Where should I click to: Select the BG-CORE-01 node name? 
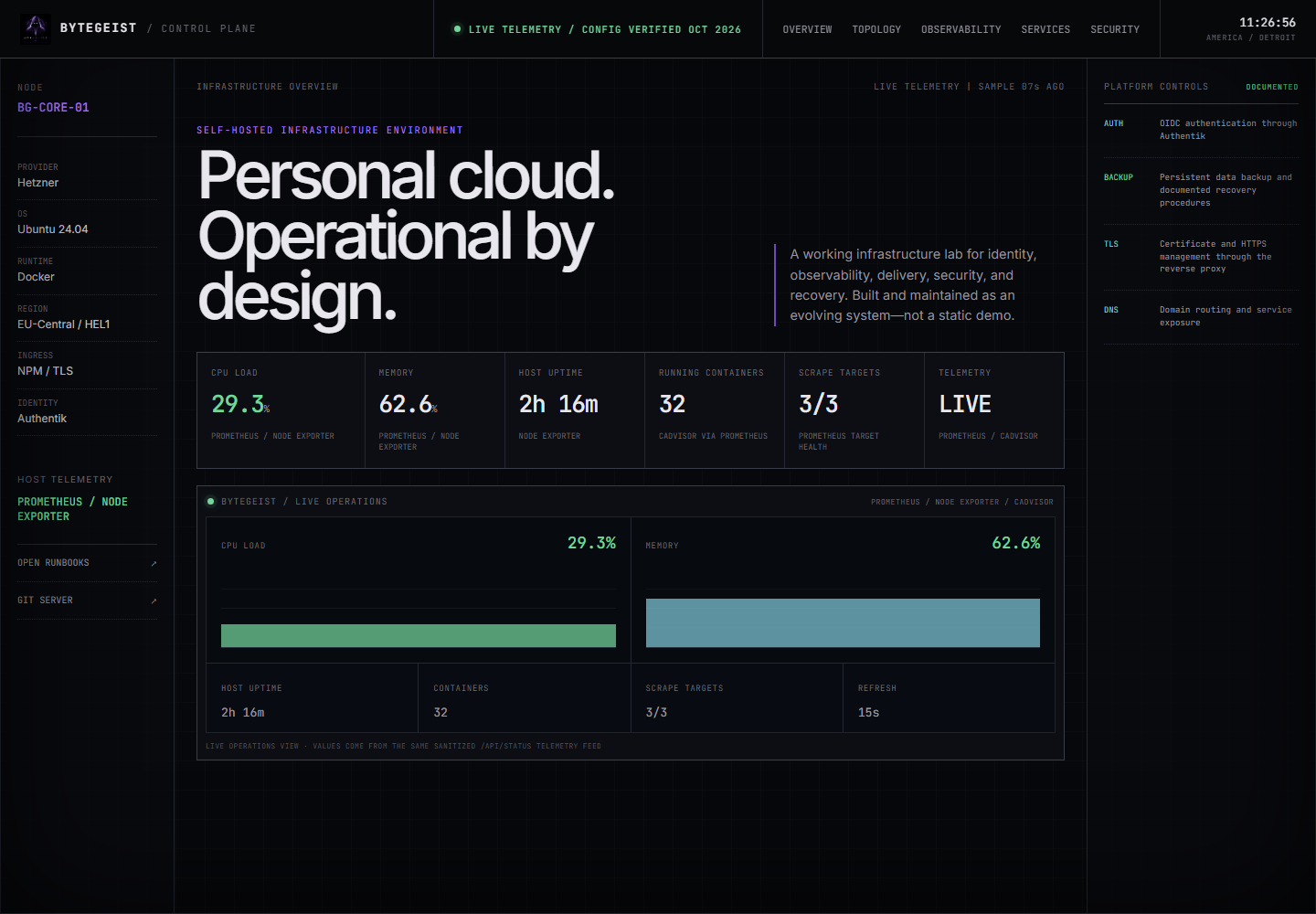[x=53, y=108]
